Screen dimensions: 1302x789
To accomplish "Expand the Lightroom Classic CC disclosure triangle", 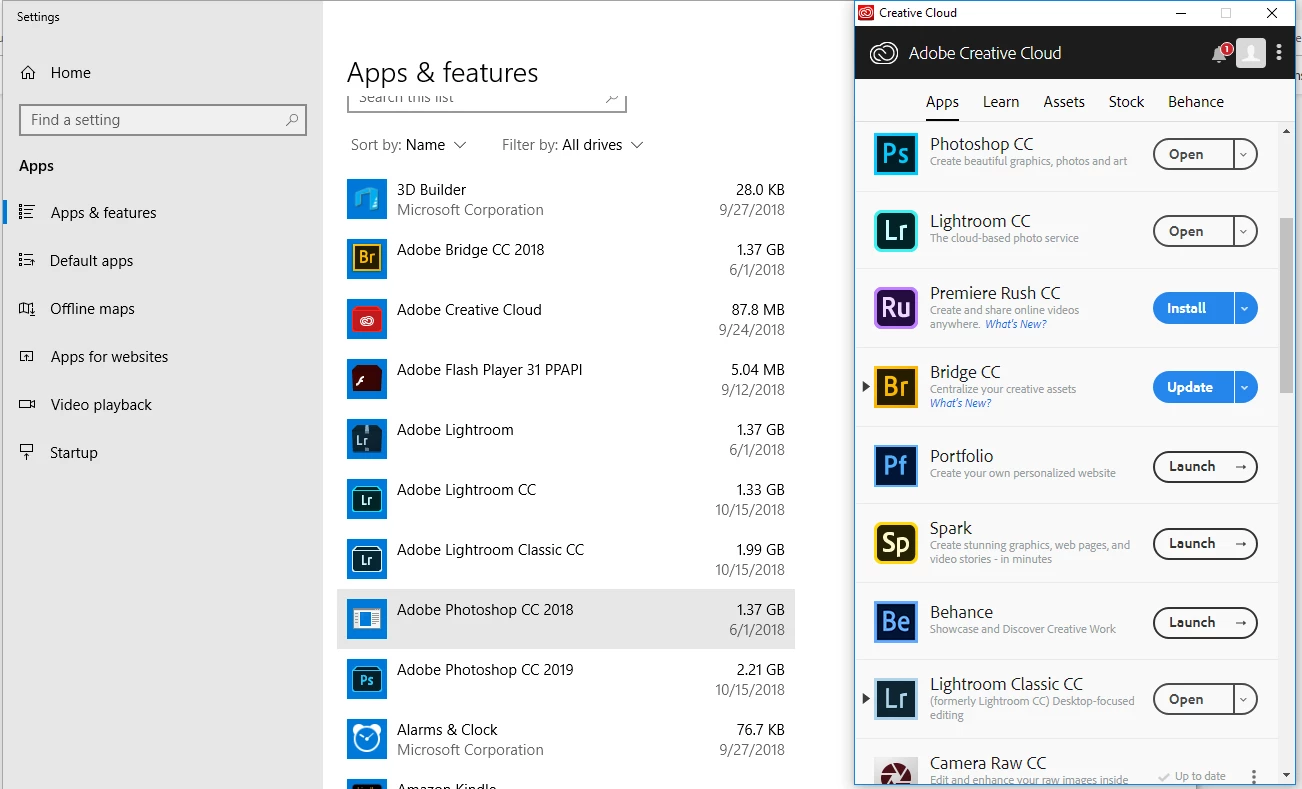I will tap(866, 699).
